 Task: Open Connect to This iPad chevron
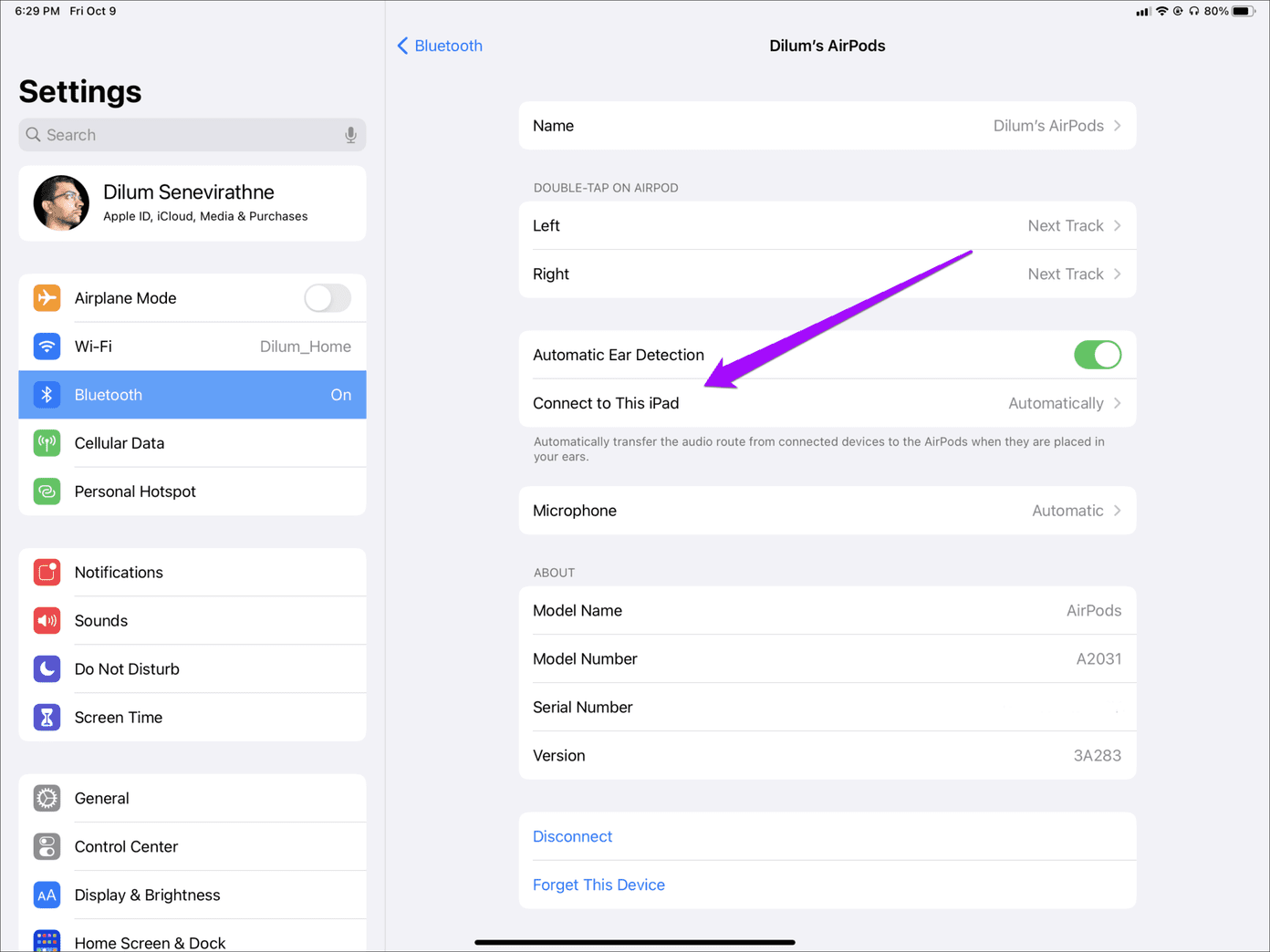pos(1118,403)
